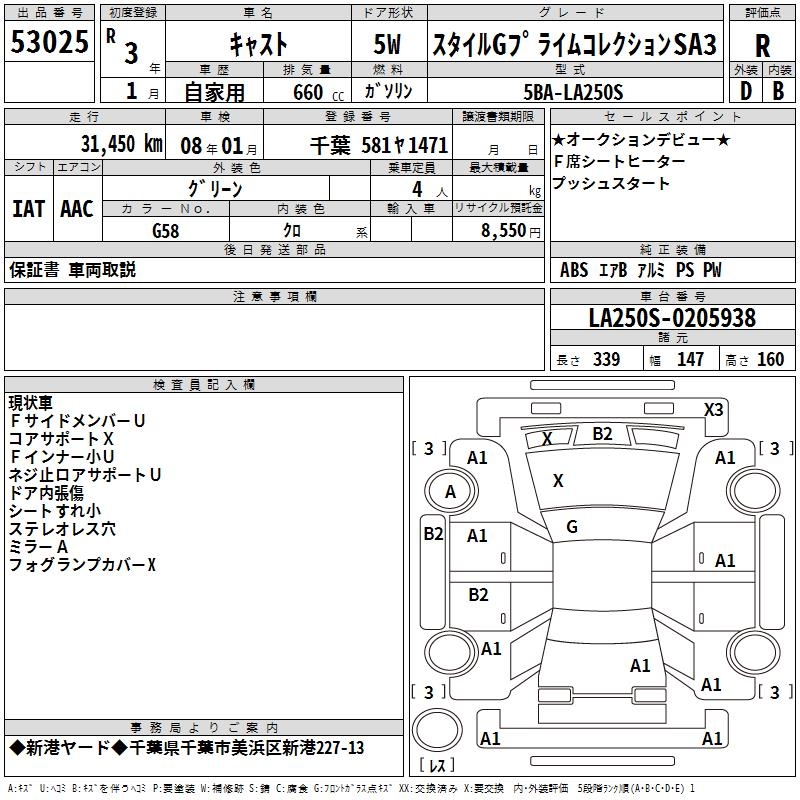Image resolution: width=800 pixels, height=800 pixels.
Task: Click the air conditioner value AAC
Action: 77,209
